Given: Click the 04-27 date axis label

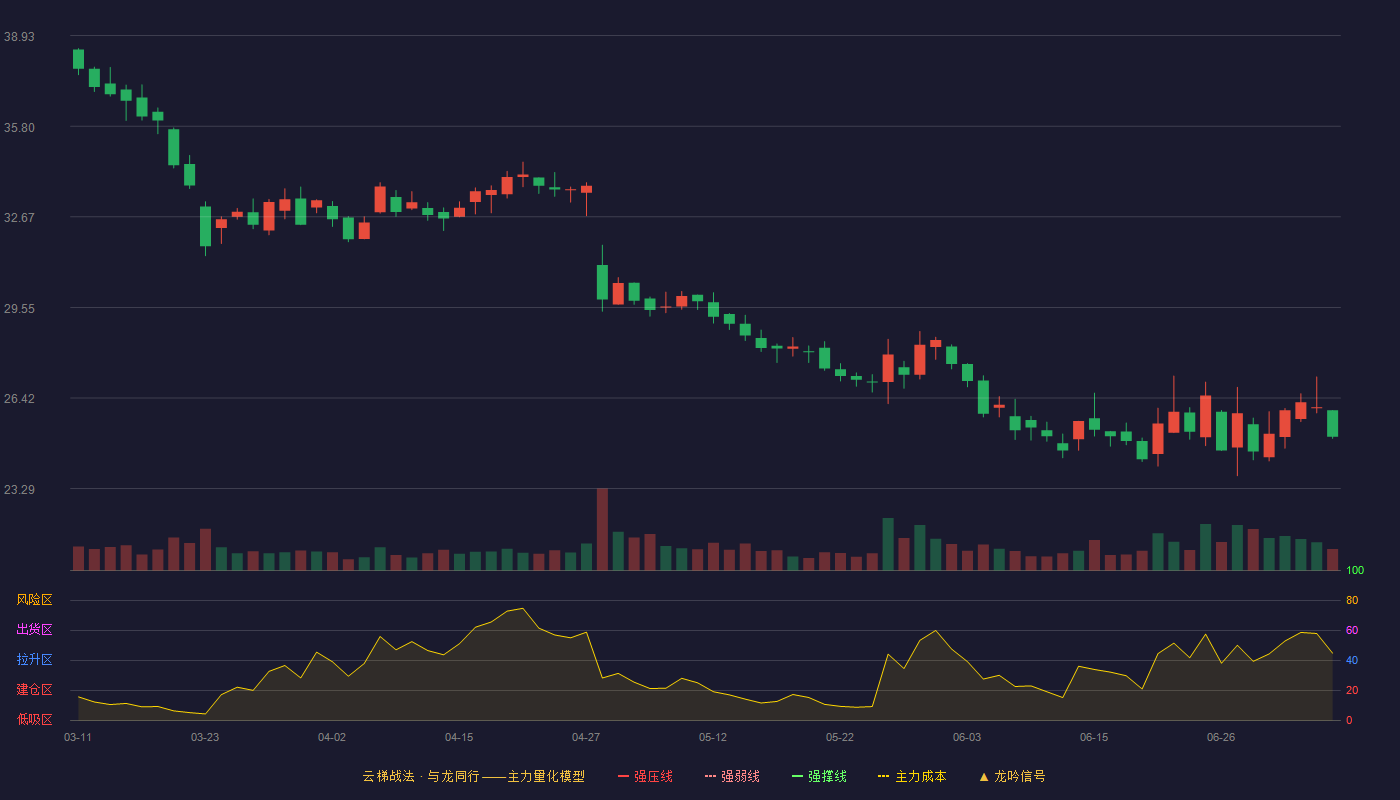Looking at the screenshot, I should pyautogui.click(x=586, y=737).
